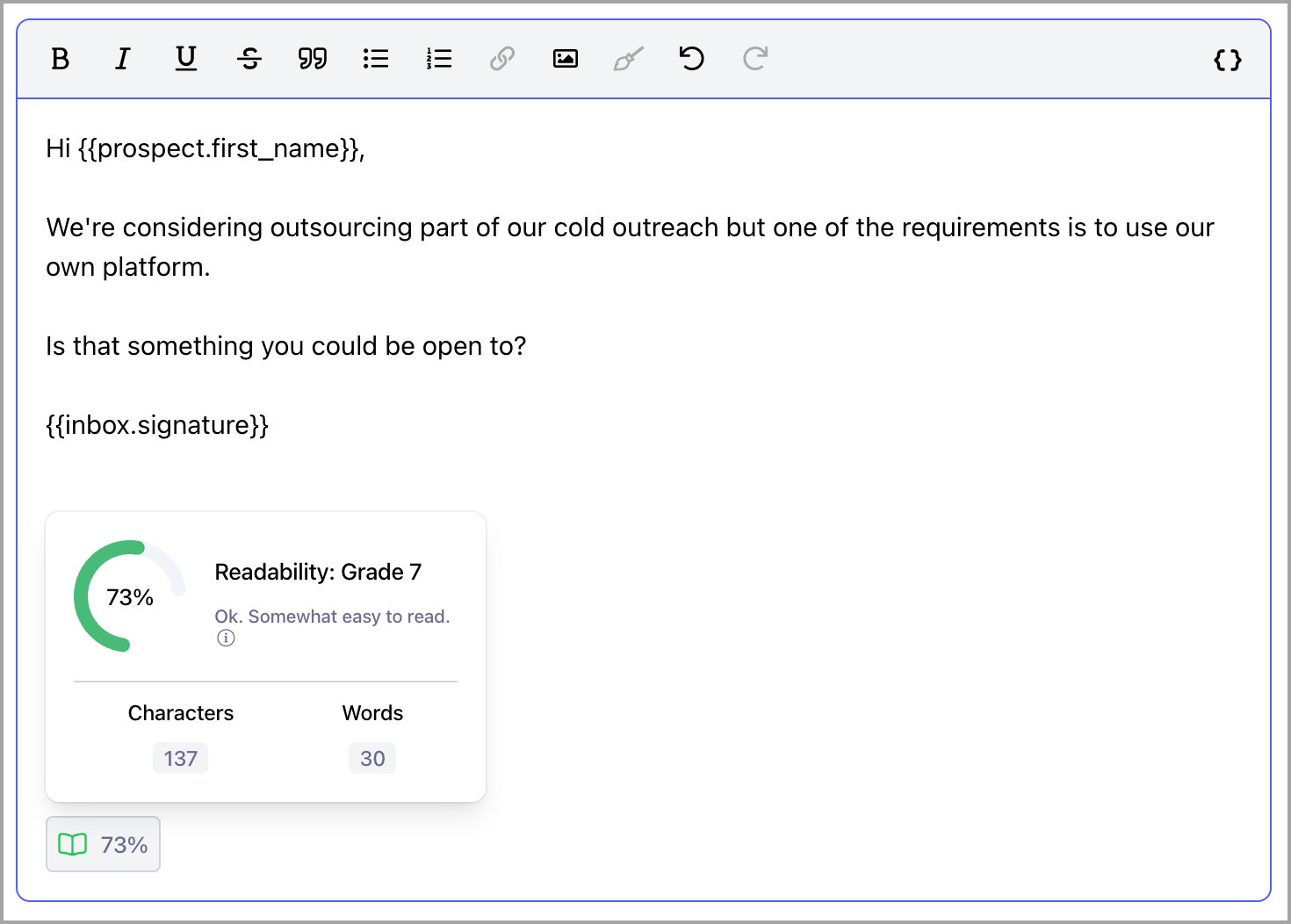Click the 'Words' label
The image size is (1291, 924).
[372, 713]
